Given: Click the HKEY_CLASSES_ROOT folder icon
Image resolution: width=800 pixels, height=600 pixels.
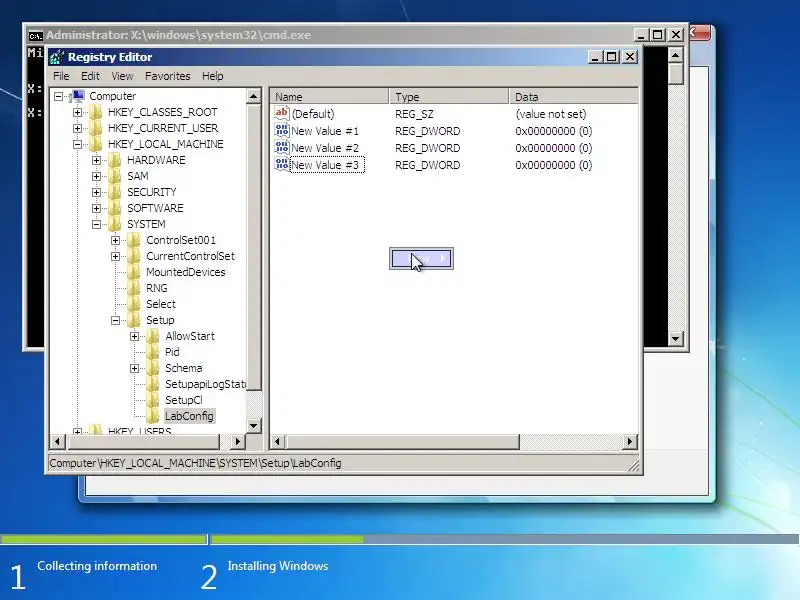Looking at the screenshot, I should [x=96, y=112].
